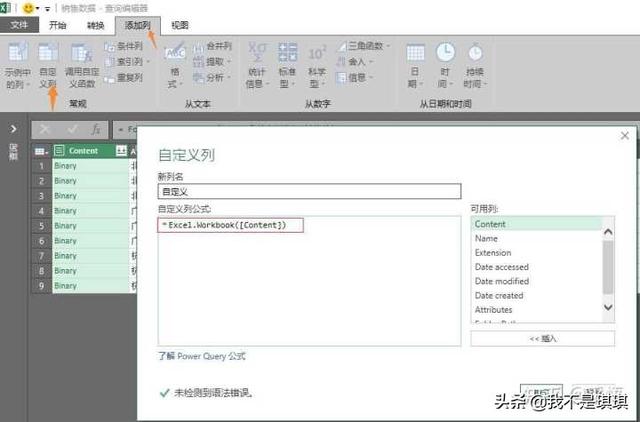Switch to the 转换 ribbon tab

click(x=96, y=25)
